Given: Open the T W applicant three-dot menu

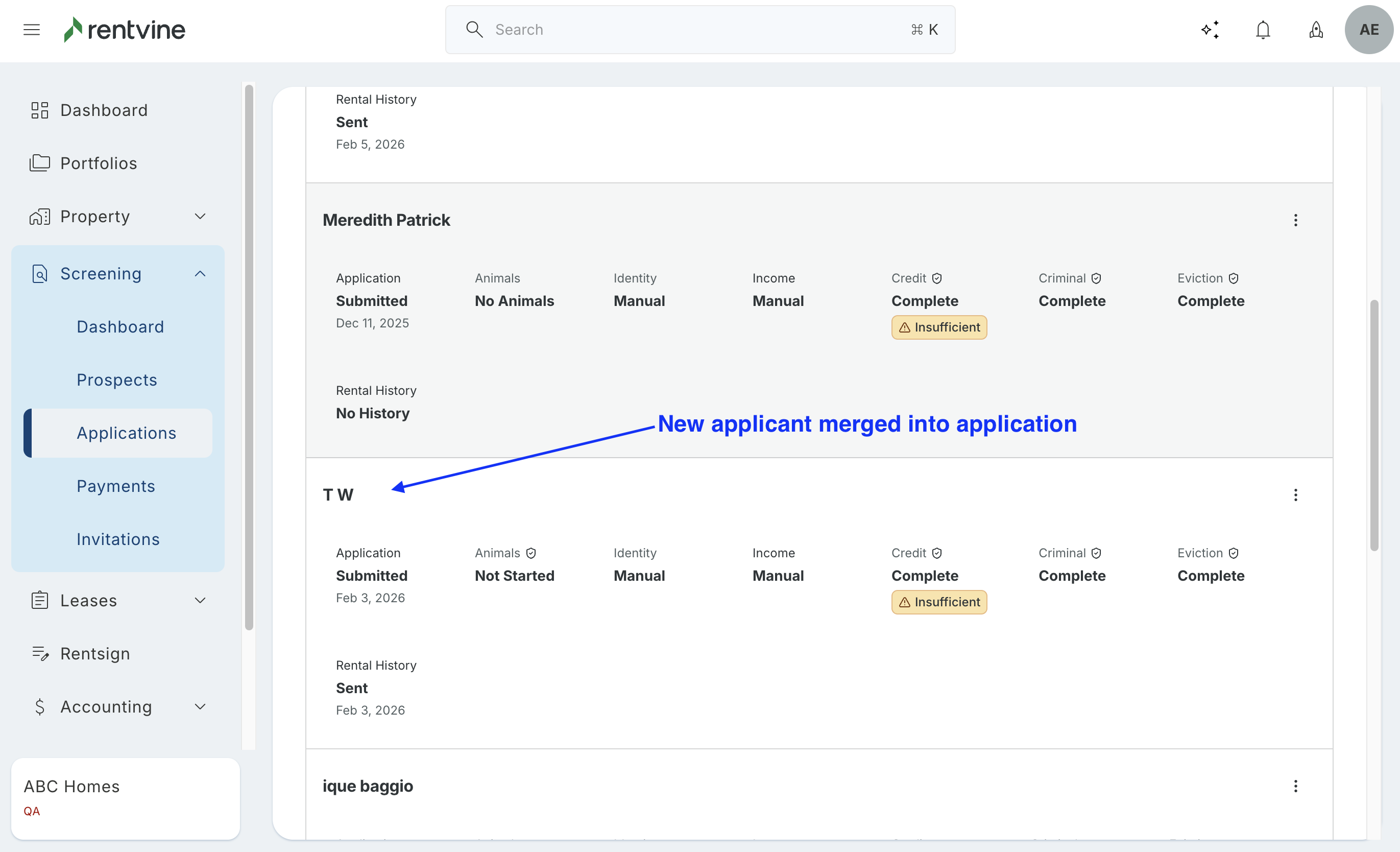Looking at the screenshot, I should click(1295, 495).
